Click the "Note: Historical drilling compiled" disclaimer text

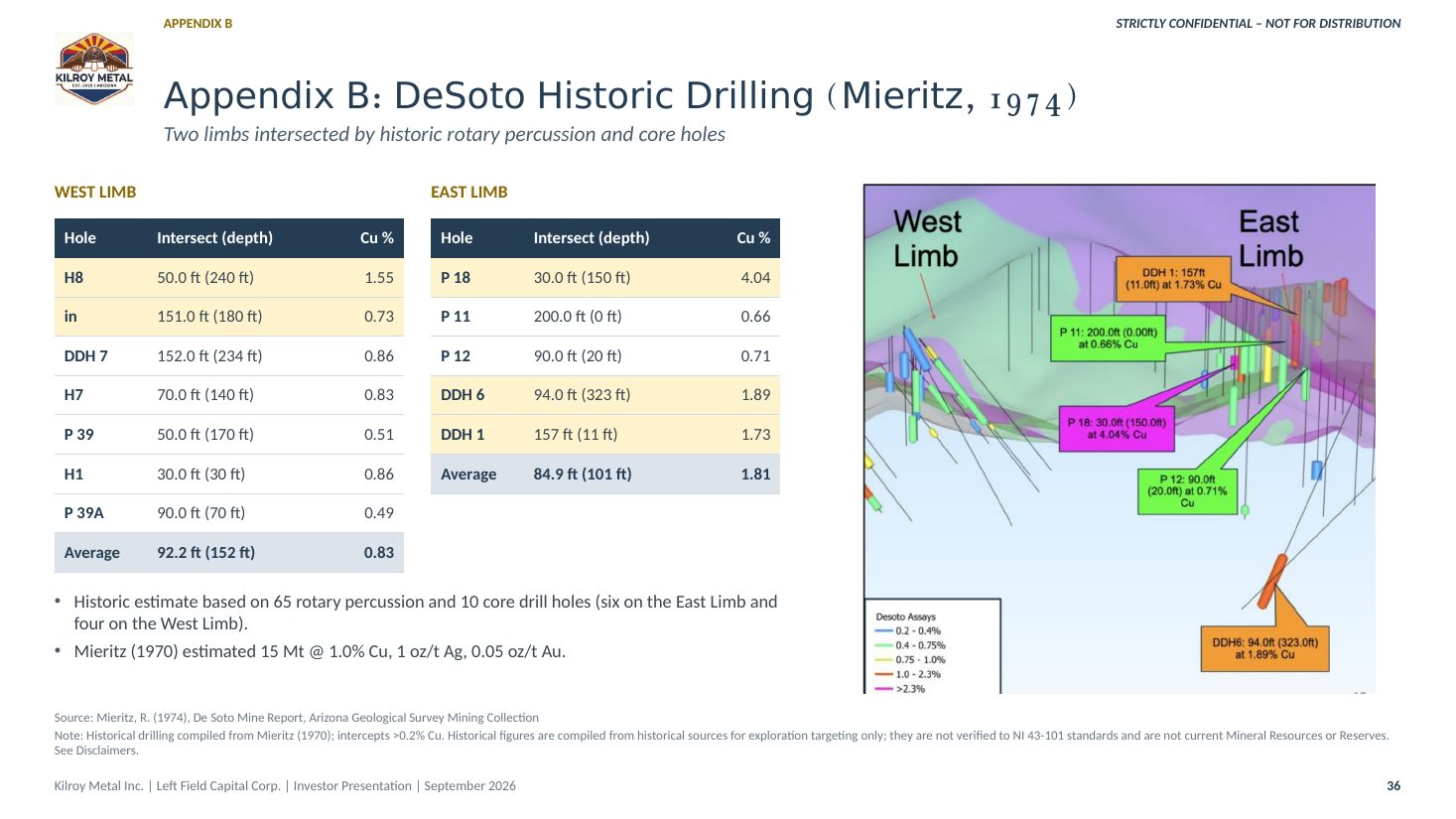point(722,743)
